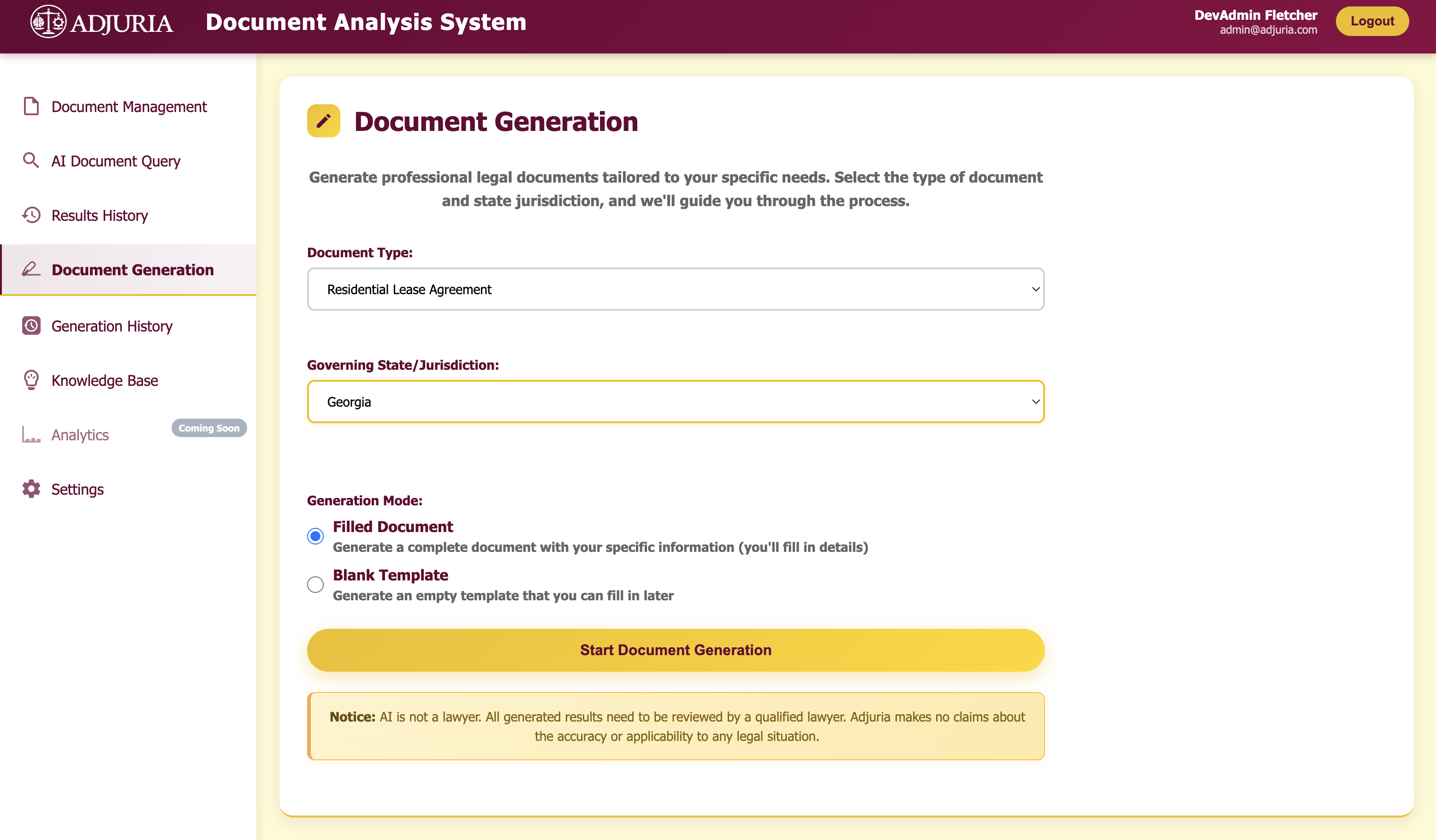Open Document Management in sidebar
Screen dimensions: 1436x840
128,106
